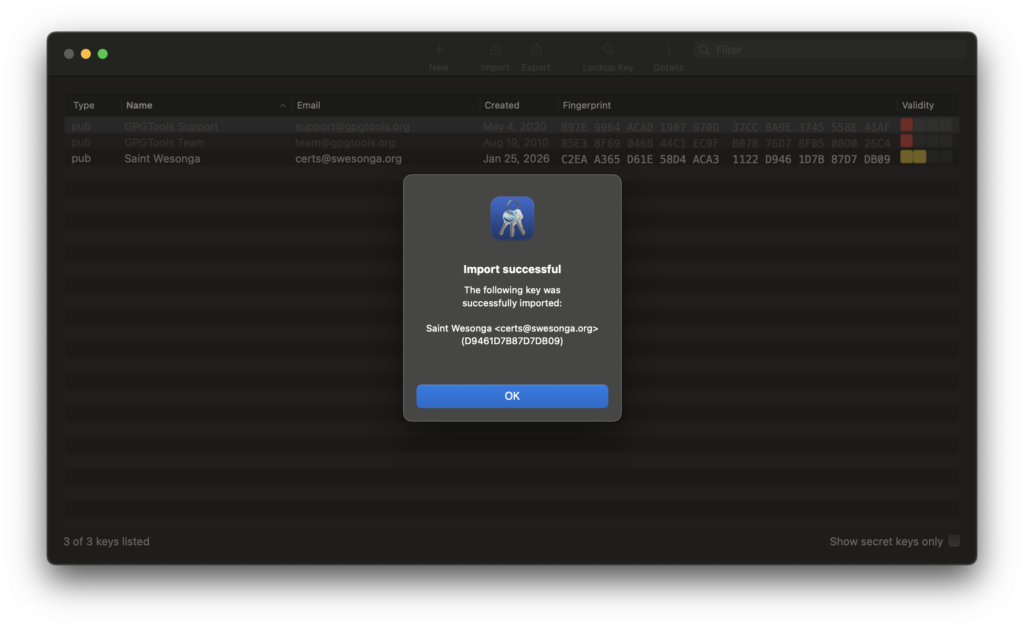This screenshot has width=1024, height=627.
Task: Open Lookup Key search tool
Action: click(x=608, y=50)
